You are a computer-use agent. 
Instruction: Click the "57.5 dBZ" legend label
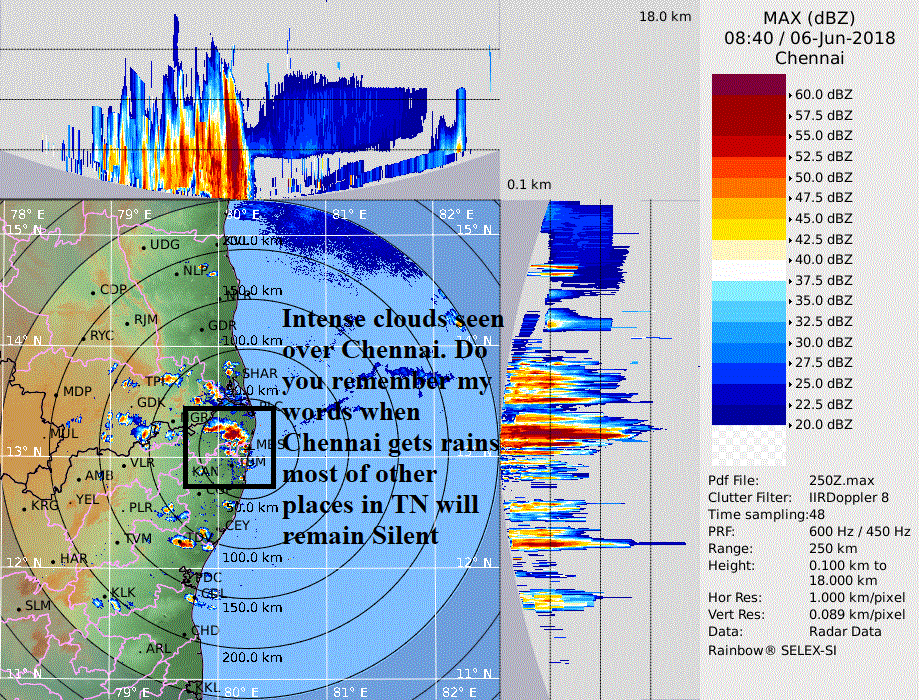click(823, 115)
